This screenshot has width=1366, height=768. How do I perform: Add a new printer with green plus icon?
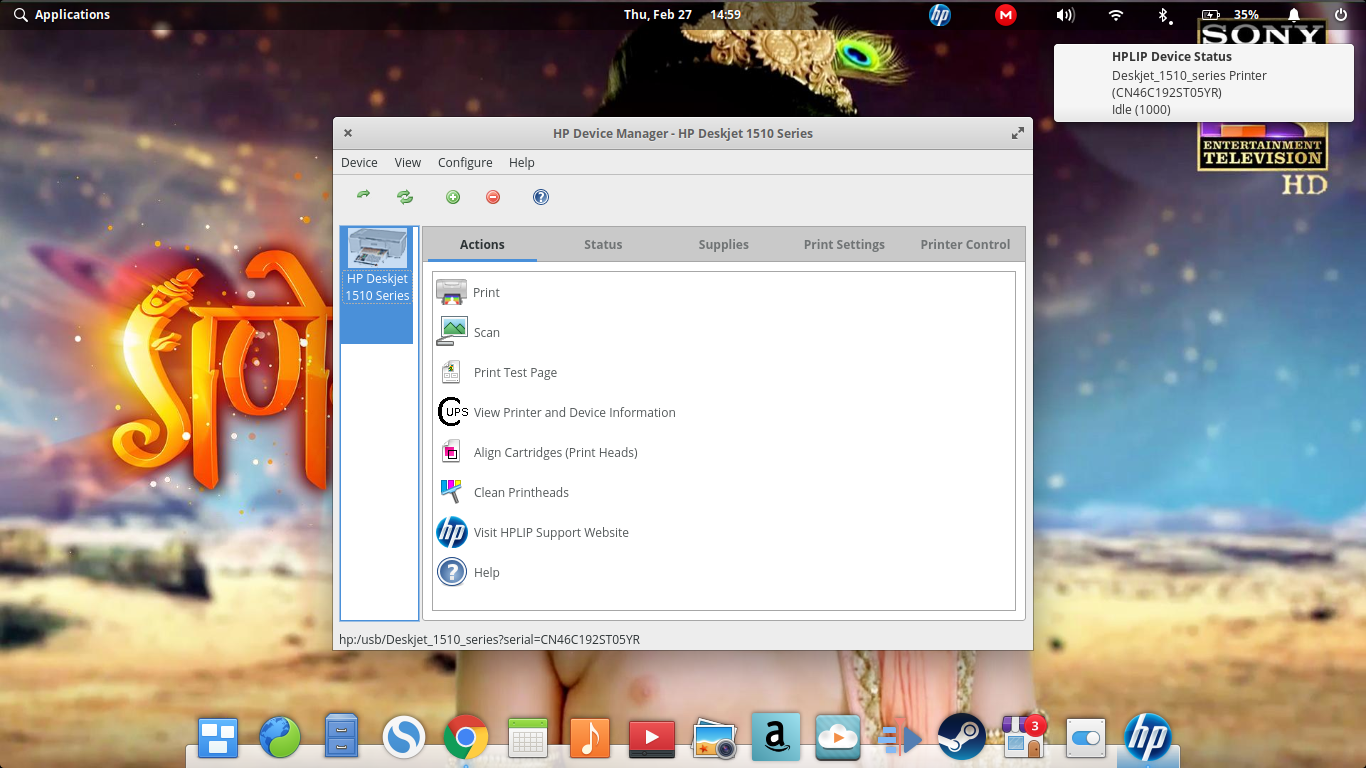(452, 196)
